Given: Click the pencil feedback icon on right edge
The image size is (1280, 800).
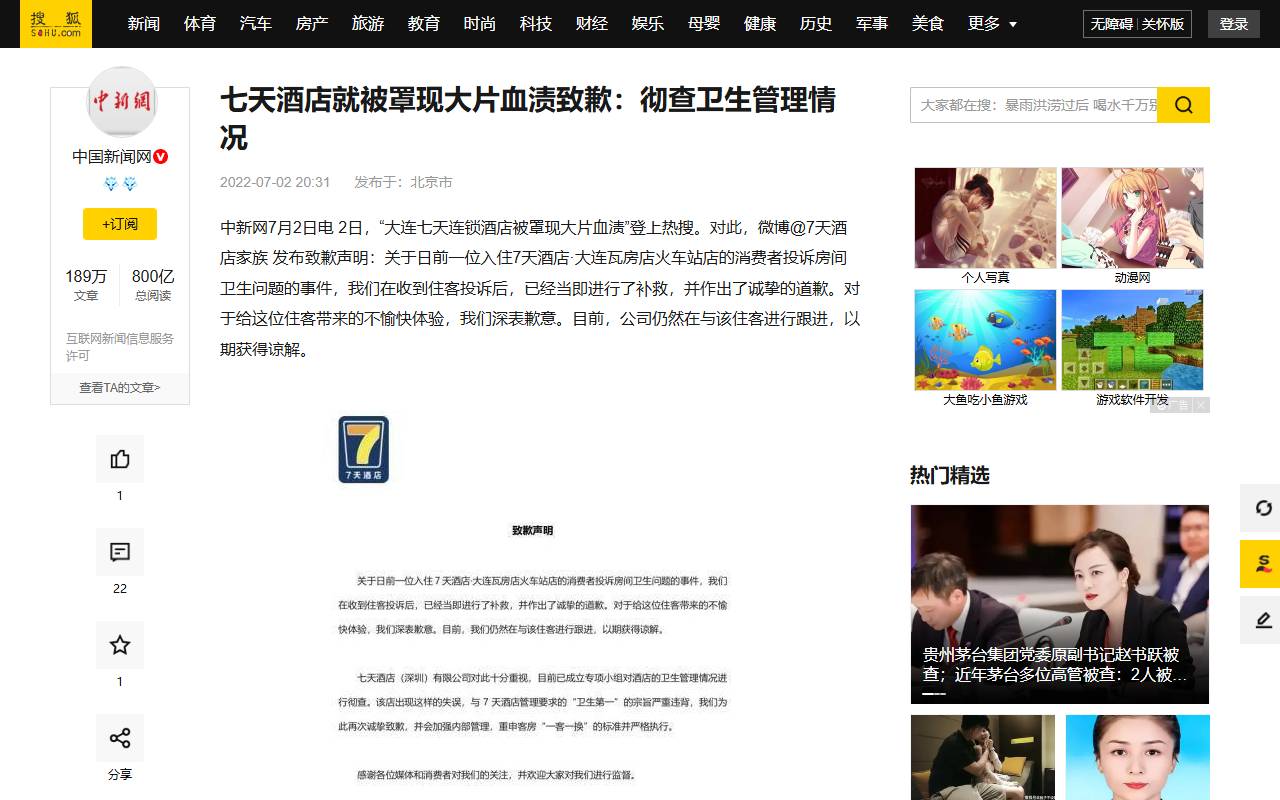Looking at the screenshot, I should pyautogui.click(x=1261, y=620).
